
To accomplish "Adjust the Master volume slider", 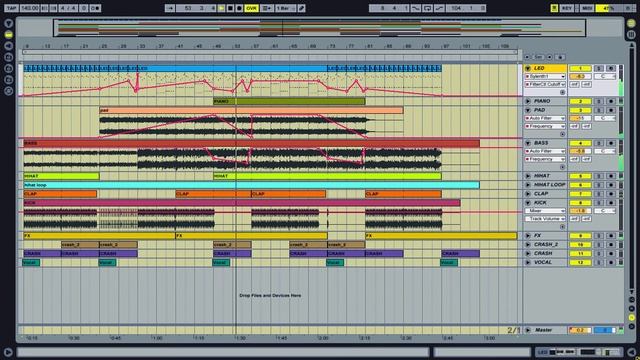I will click(580, 330).
